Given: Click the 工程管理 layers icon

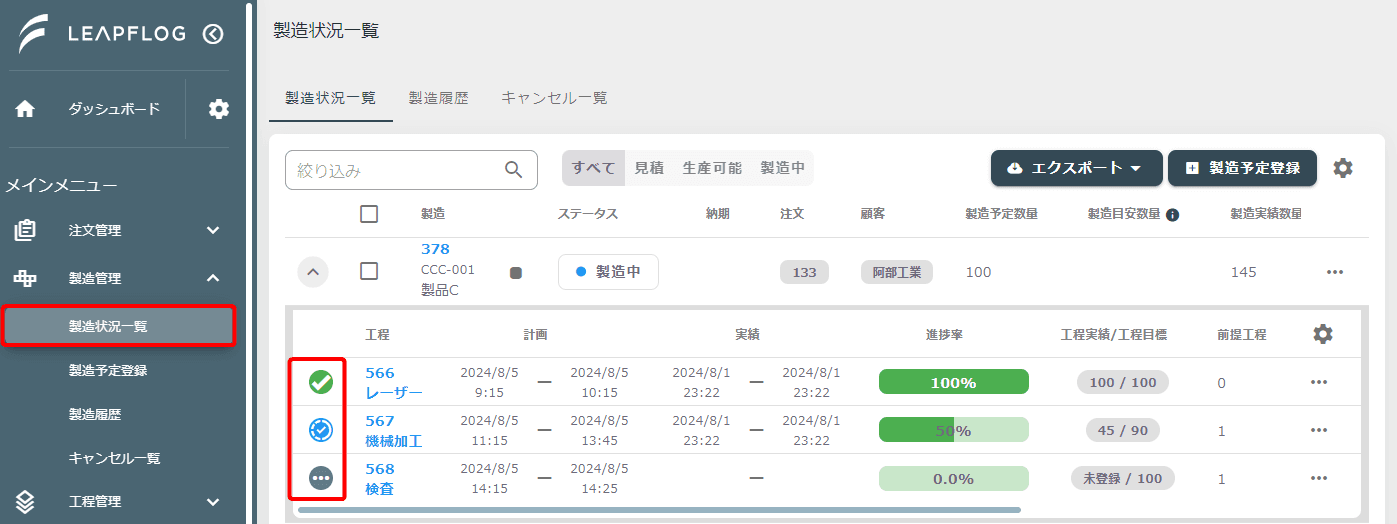Looking at the screenshot, I should 25,502.
